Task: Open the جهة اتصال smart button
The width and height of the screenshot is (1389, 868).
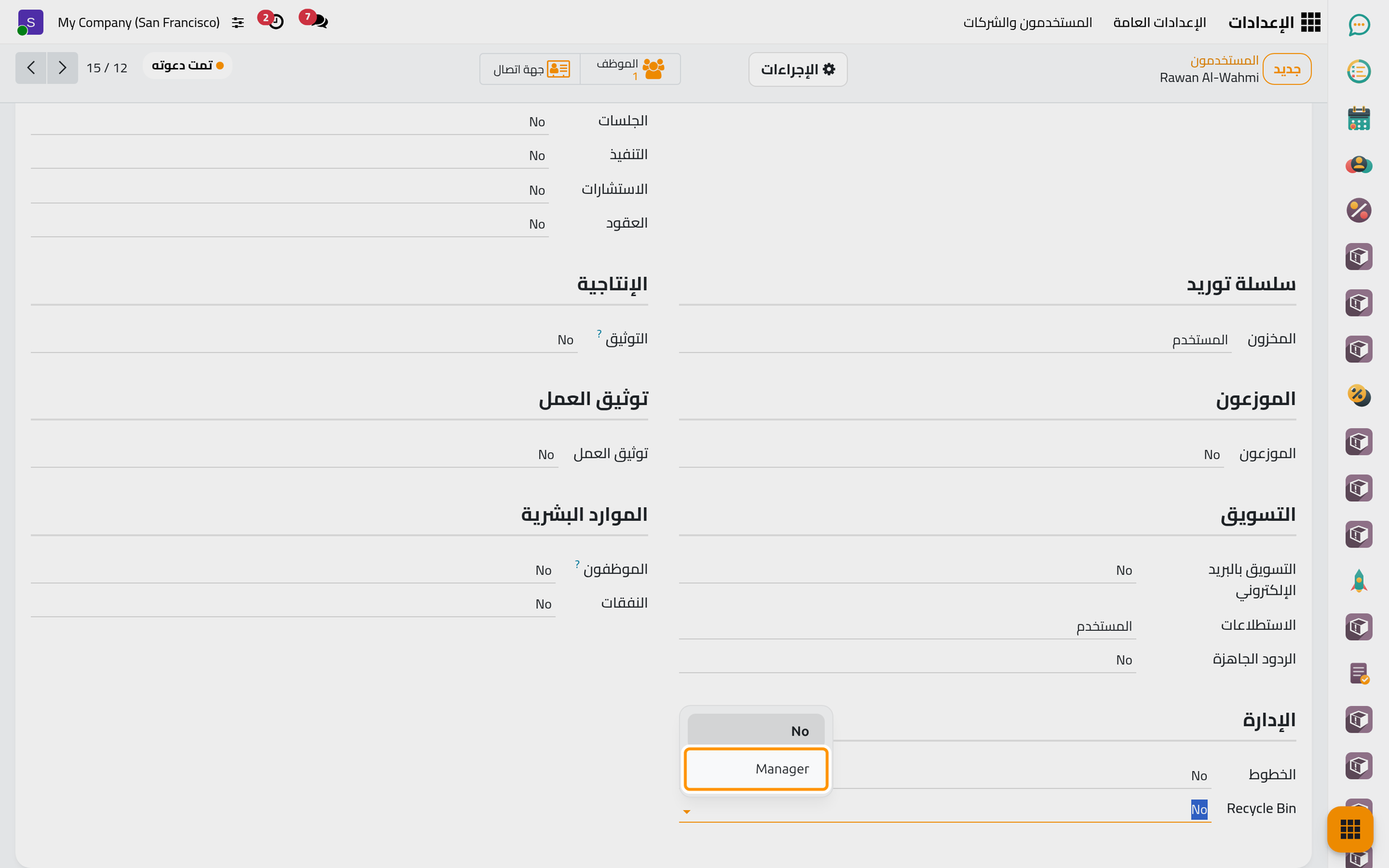Action: point(530,69)
